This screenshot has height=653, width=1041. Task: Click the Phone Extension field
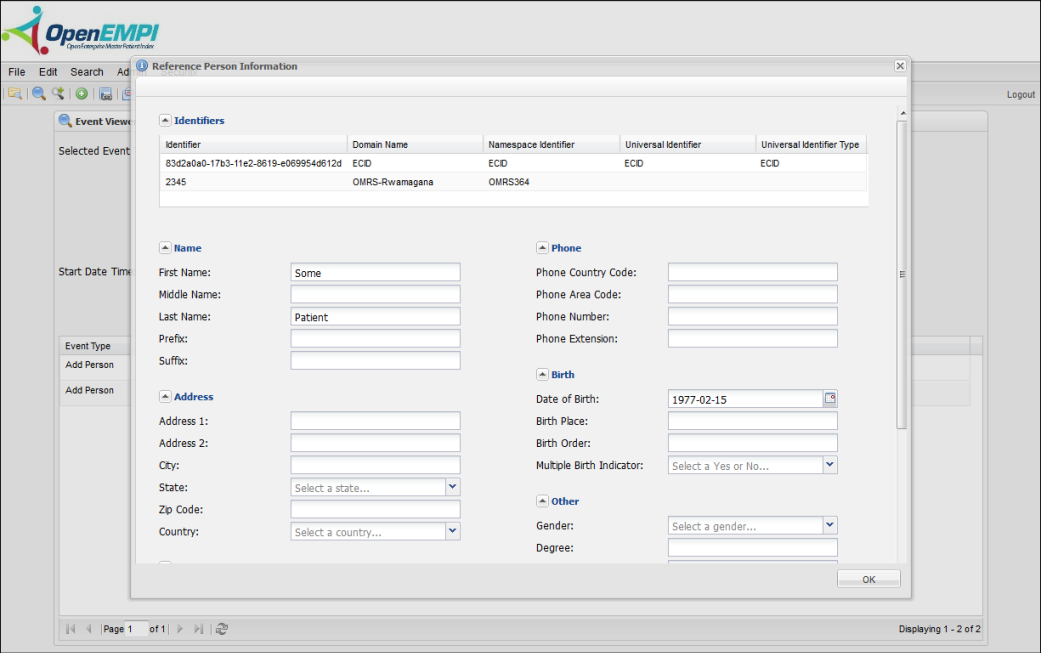(752, 338)
